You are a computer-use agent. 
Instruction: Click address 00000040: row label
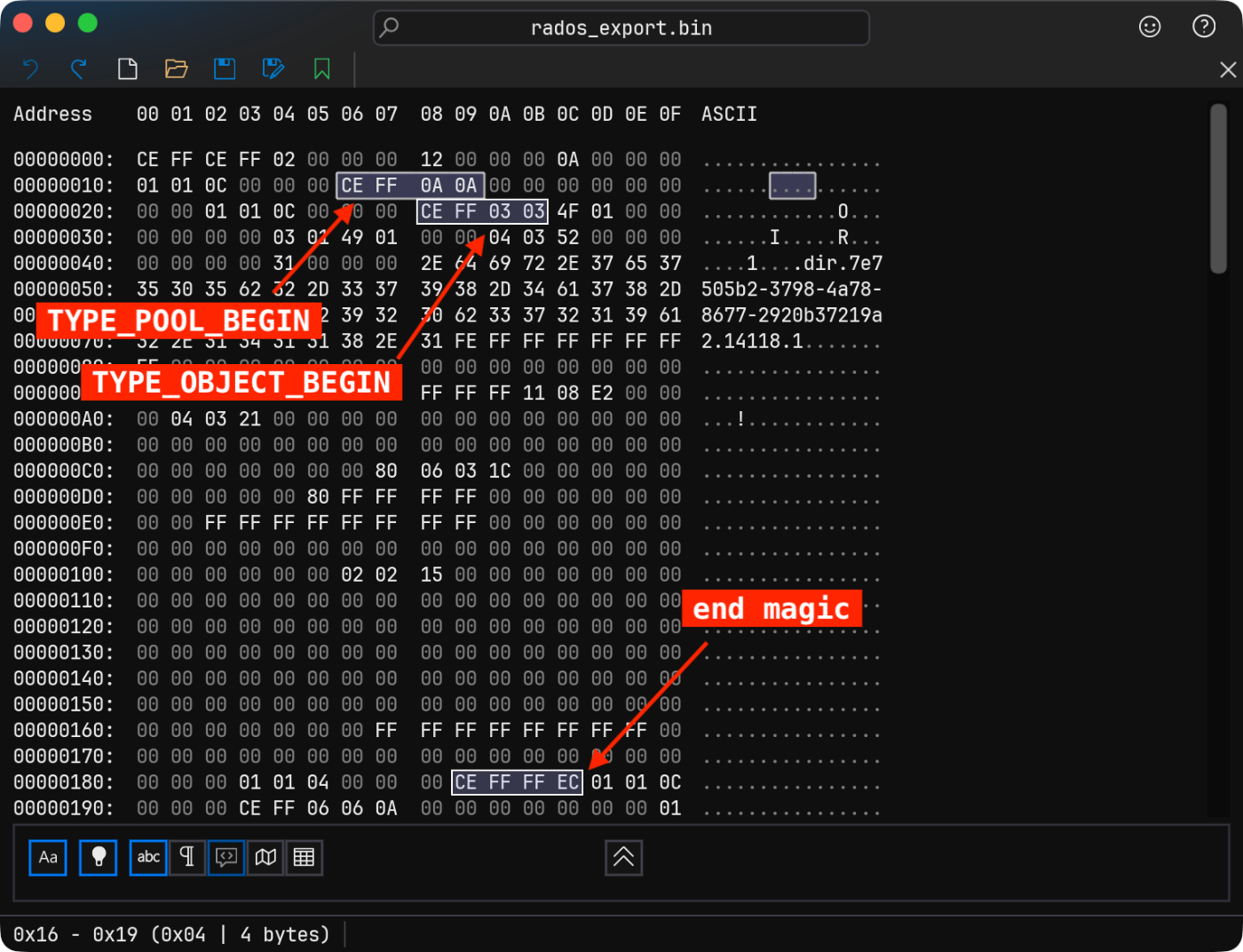(x=64, y=264)
